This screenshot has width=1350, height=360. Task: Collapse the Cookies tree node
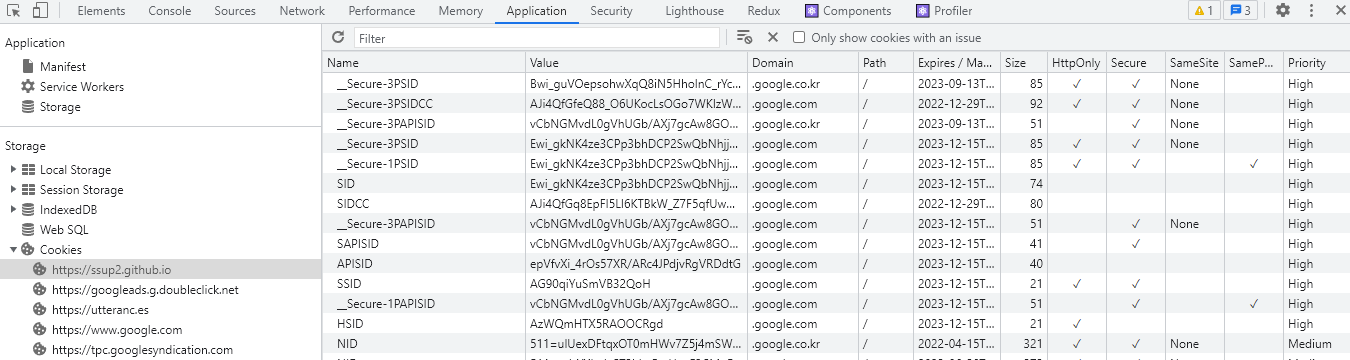click(x=13, y=250)
